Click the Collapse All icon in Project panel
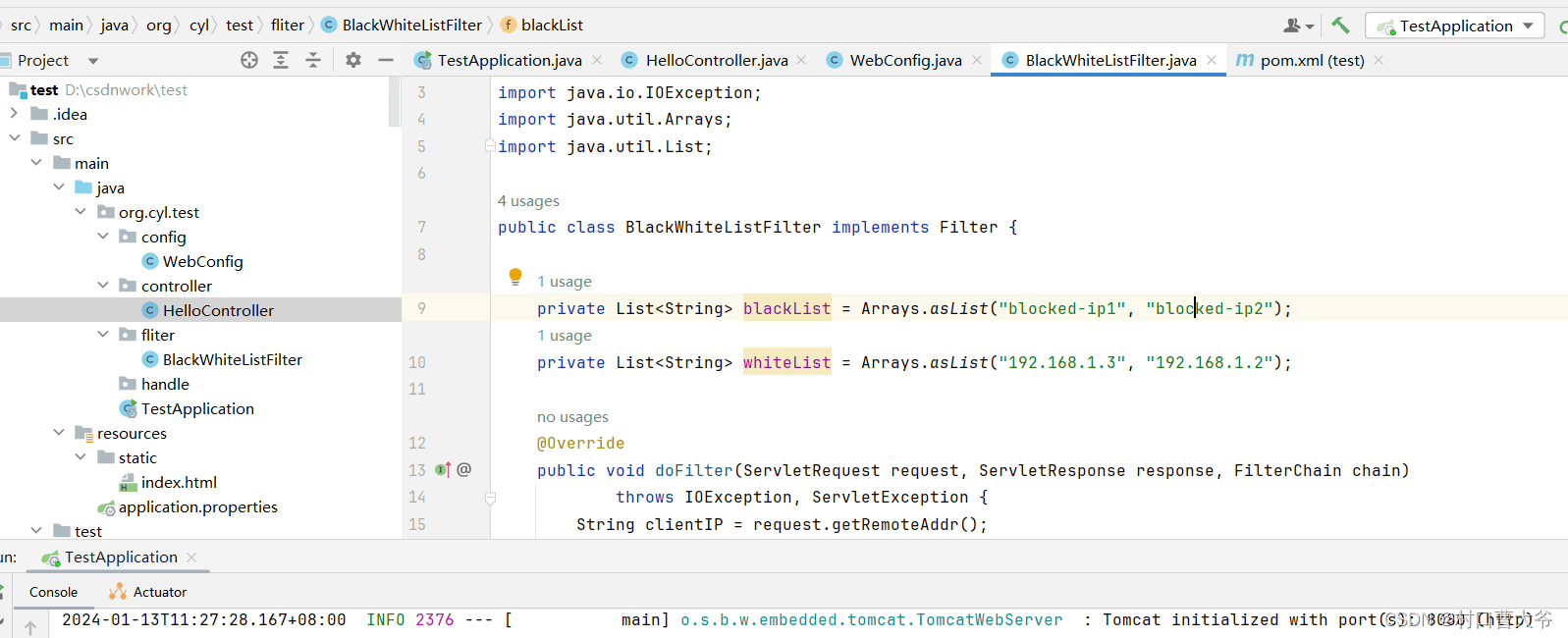Image resolution: width=1568 pixels, height=638 pixels. [x=313, y=60]
